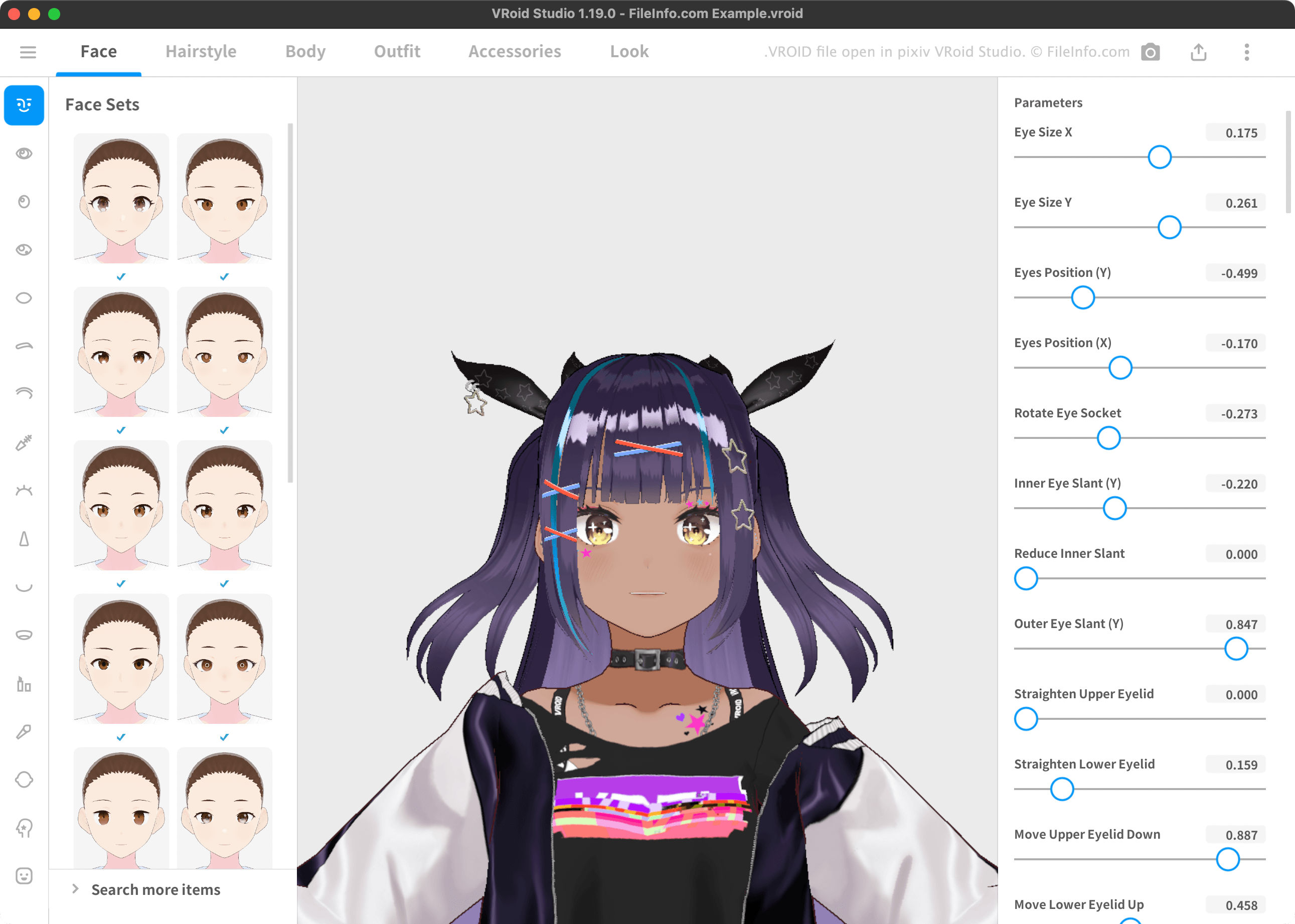Screen dimensions: 1295x924
Task: Go to the Look section
Action: click(629, 51)
